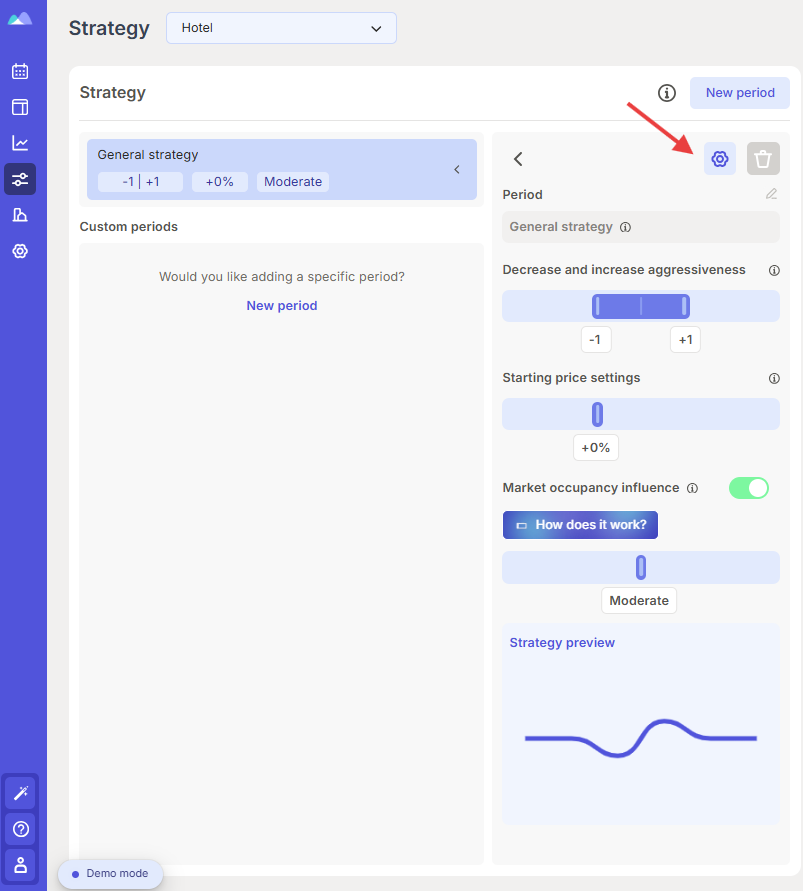Screen dimensions: 803x891
Task: Click the back chevron in period panel
Action: coord(518,159)
